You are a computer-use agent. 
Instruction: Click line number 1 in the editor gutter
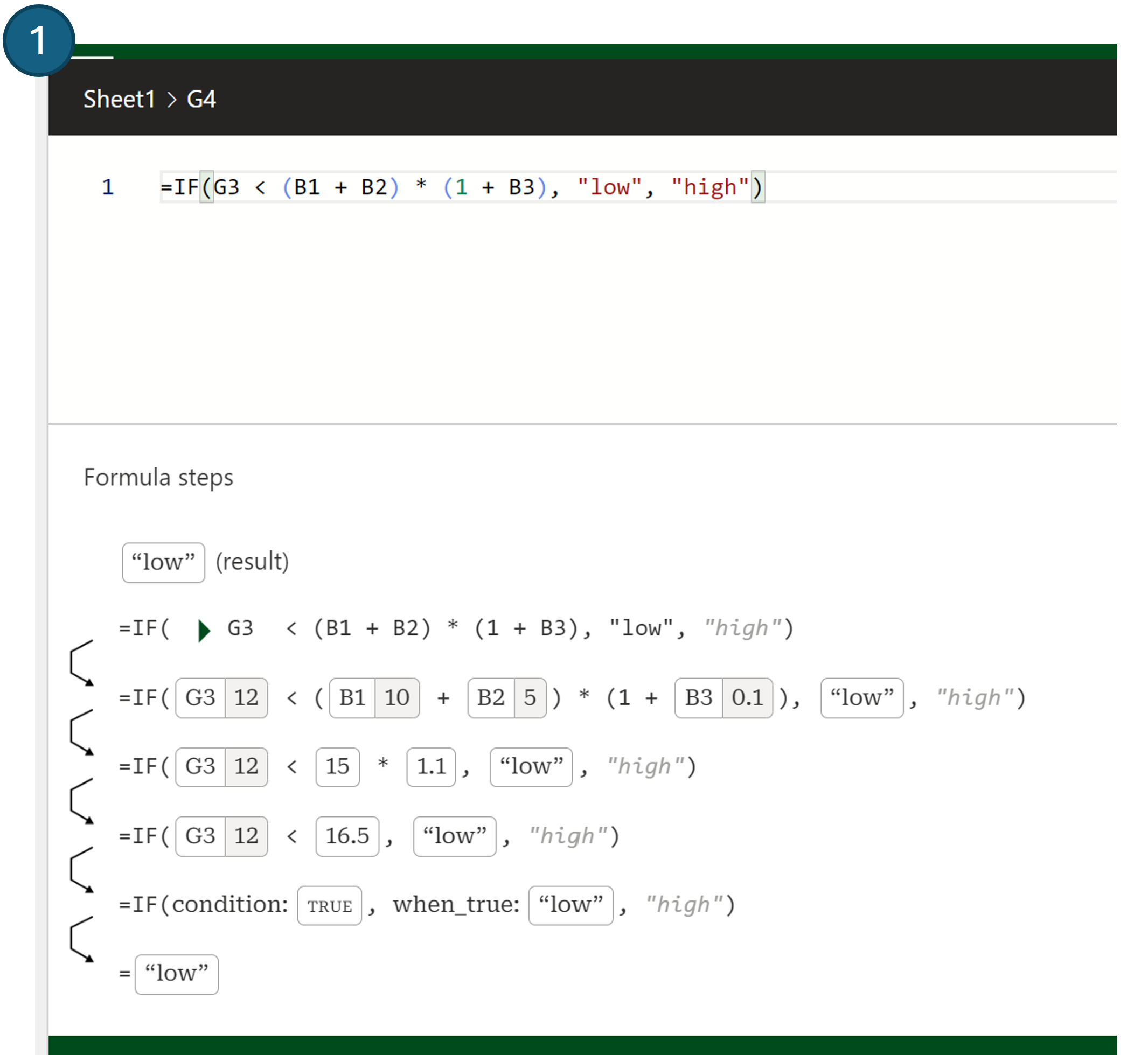pyautogui.click(x=108, y=187)
